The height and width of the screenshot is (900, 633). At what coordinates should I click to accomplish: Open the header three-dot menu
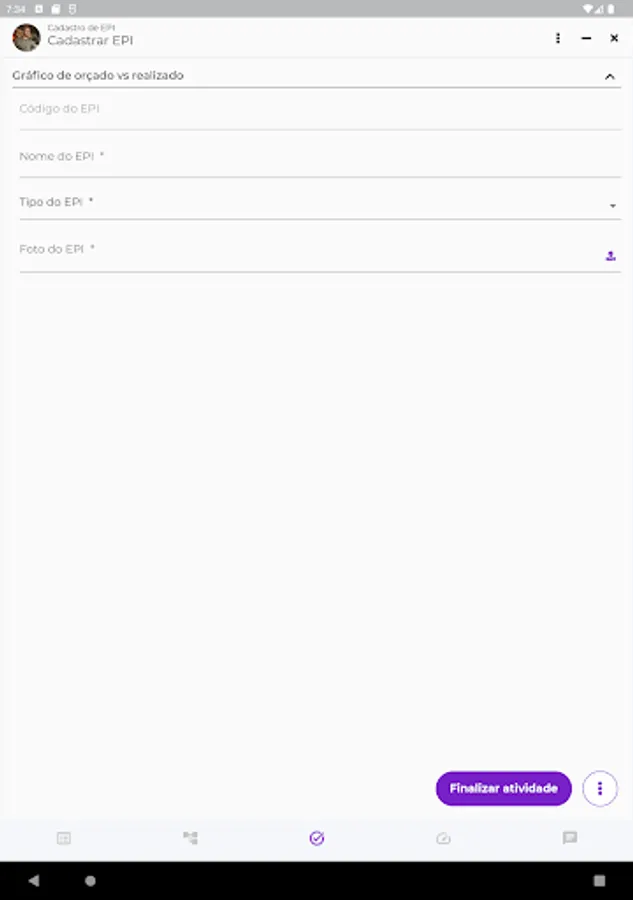[558, 38]
